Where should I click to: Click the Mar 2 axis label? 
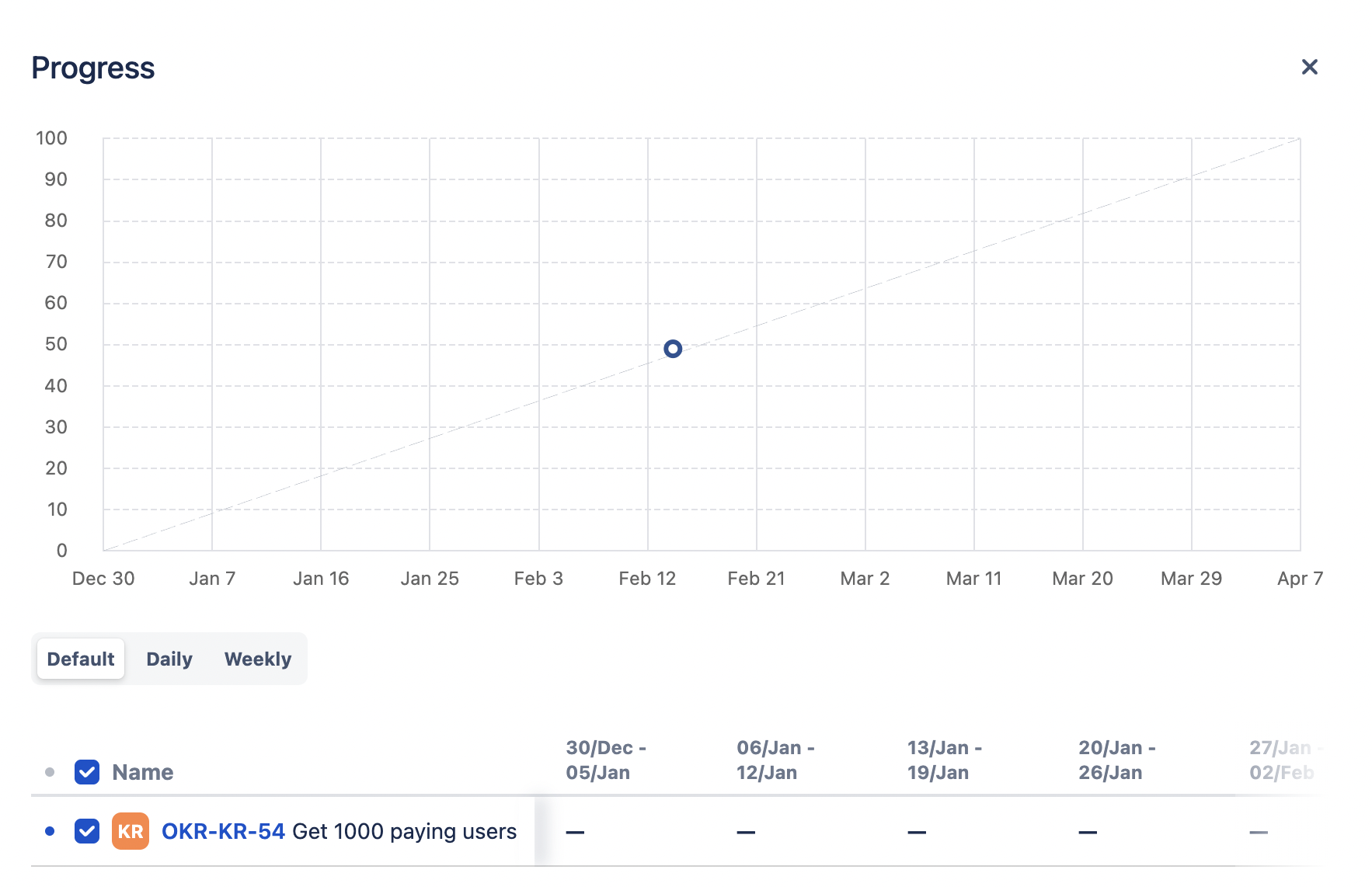(865, 579)
